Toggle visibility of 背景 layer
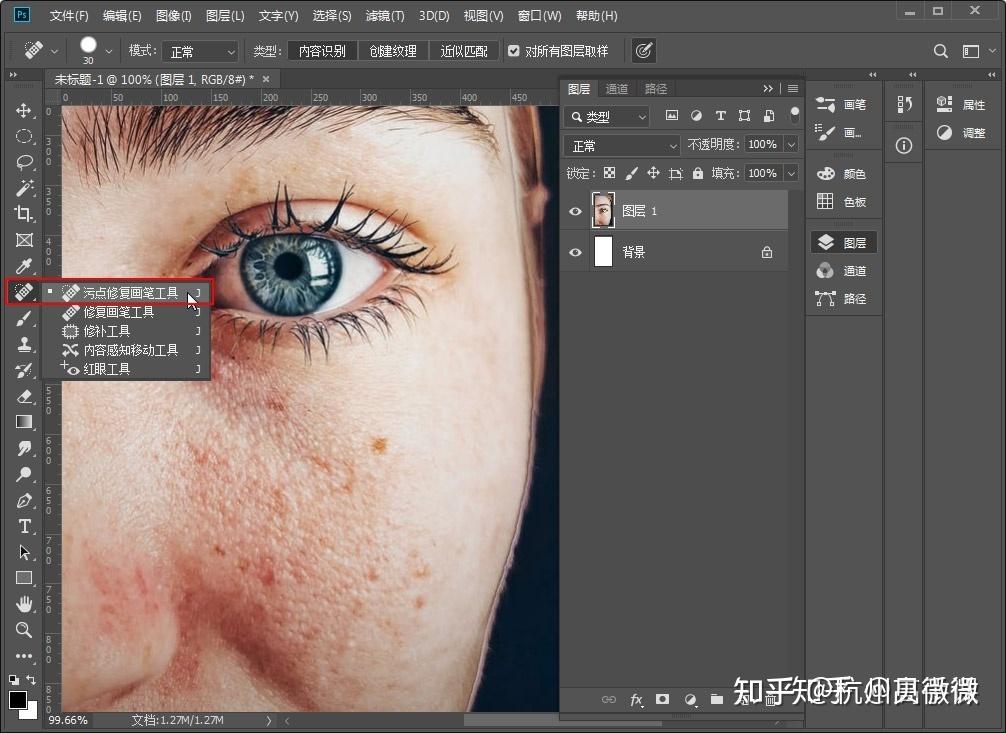 point(575,253)
